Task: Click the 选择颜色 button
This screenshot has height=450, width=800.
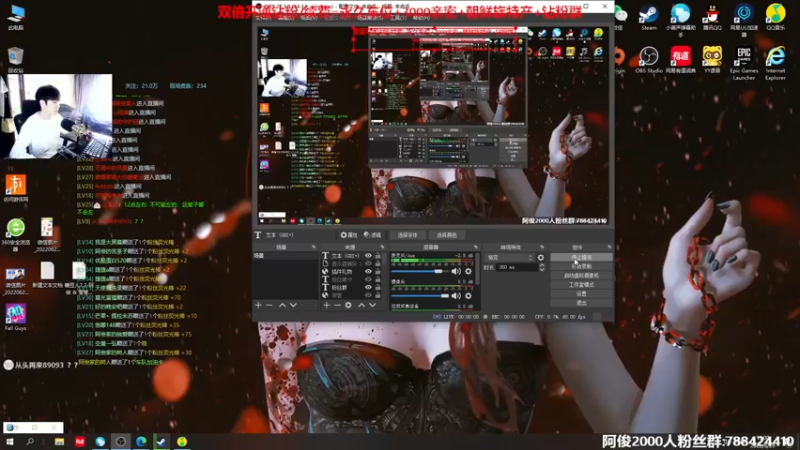Action: (x=446, y=235)
